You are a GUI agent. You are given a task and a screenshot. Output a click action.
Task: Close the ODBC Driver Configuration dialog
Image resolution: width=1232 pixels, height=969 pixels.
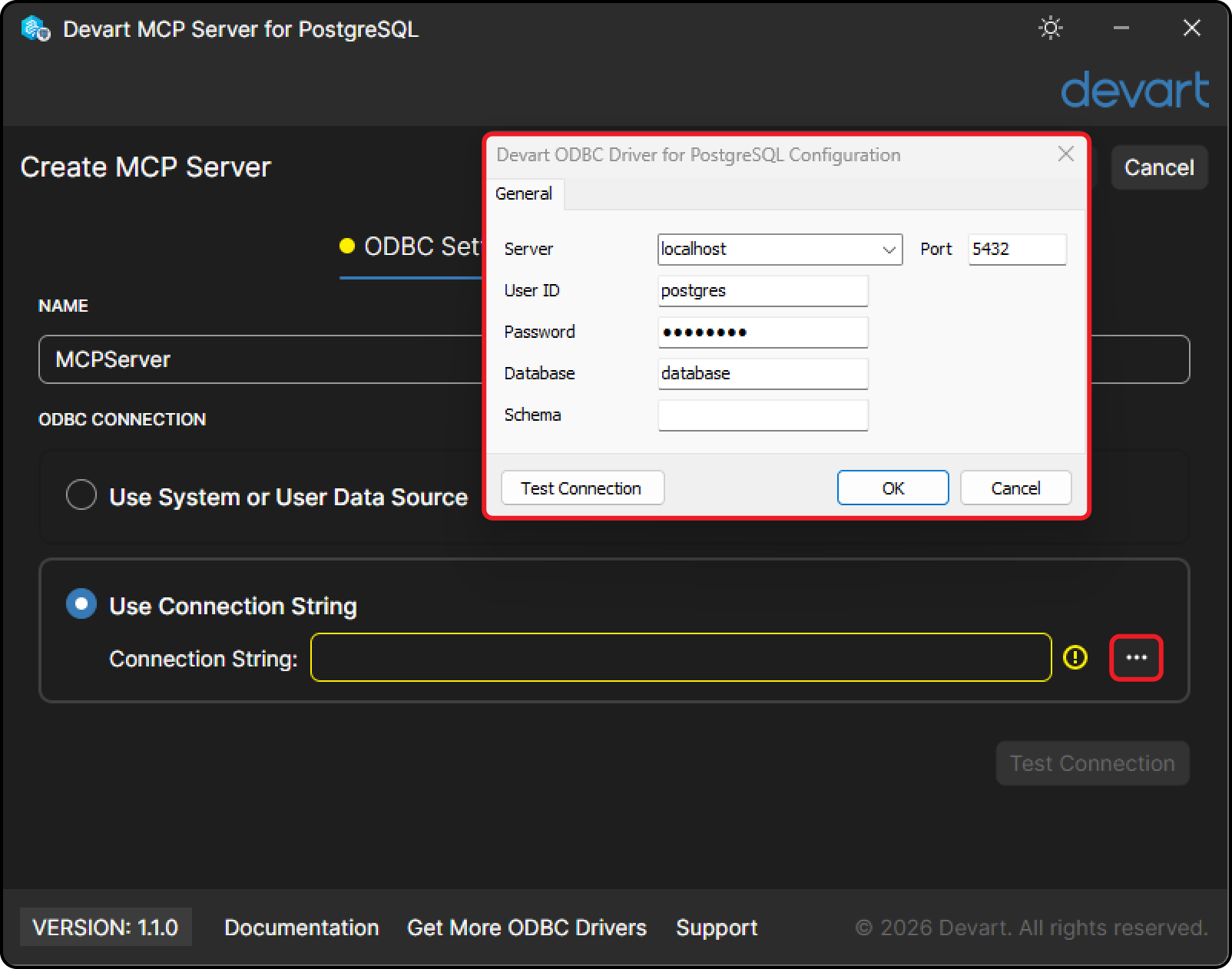point(1065,154)
